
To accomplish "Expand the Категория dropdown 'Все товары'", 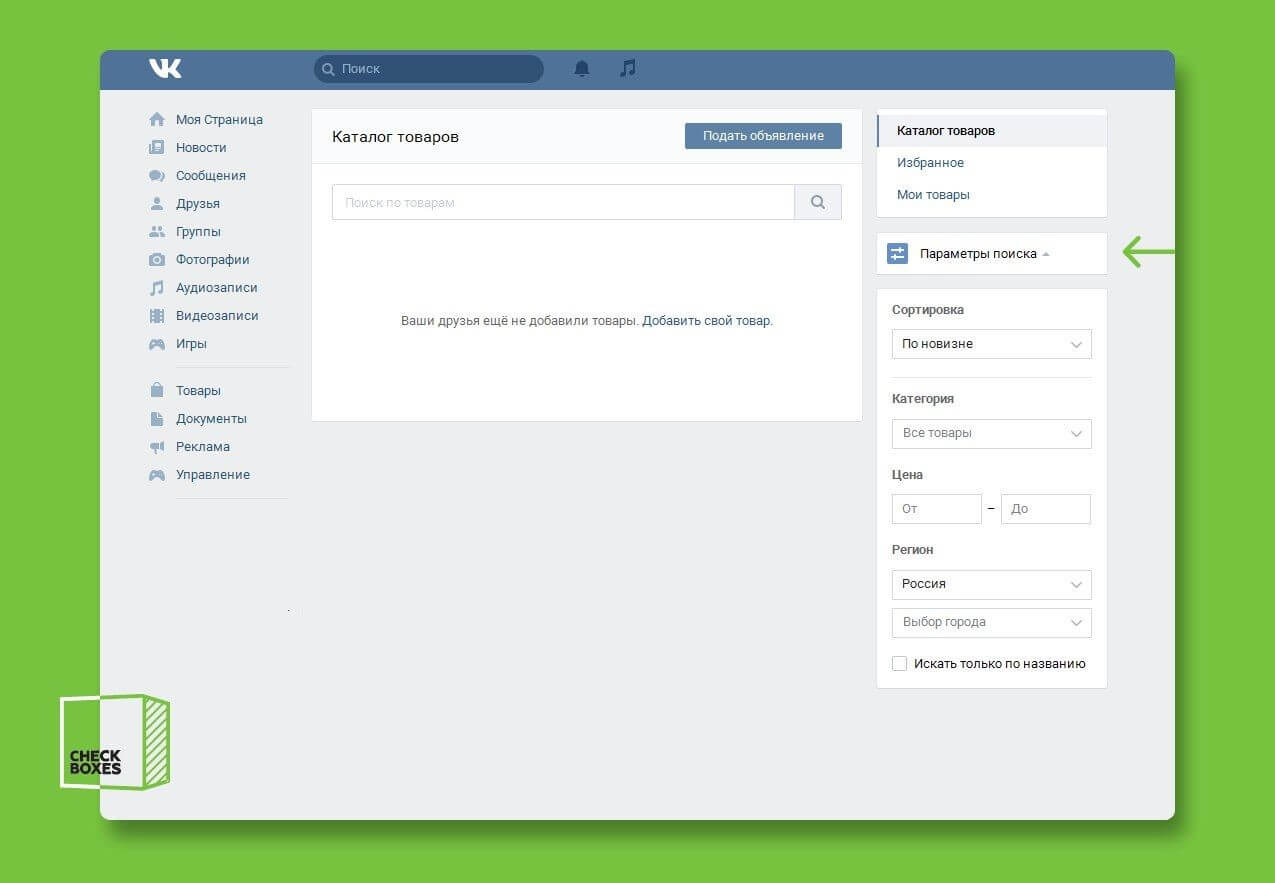I will pyautogui.click(x=991, y=434).
